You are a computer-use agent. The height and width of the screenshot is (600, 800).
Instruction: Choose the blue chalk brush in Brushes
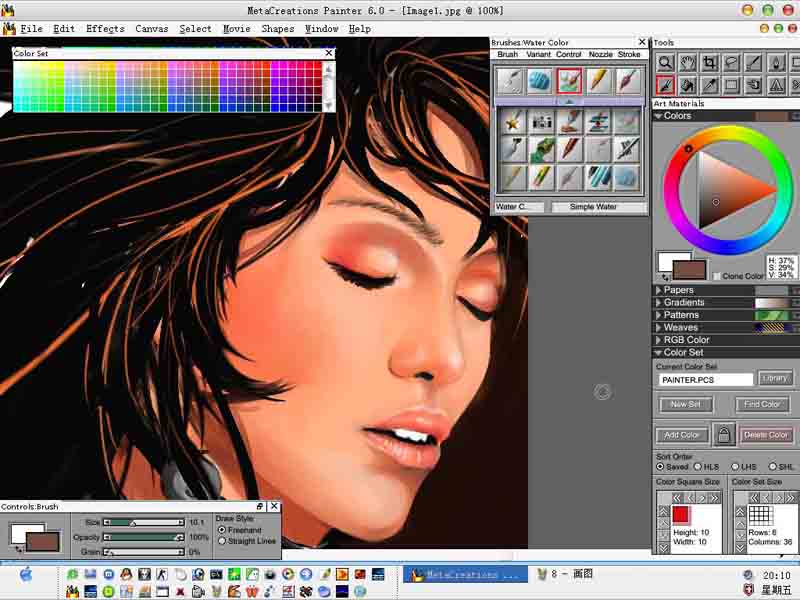point(539,81)
